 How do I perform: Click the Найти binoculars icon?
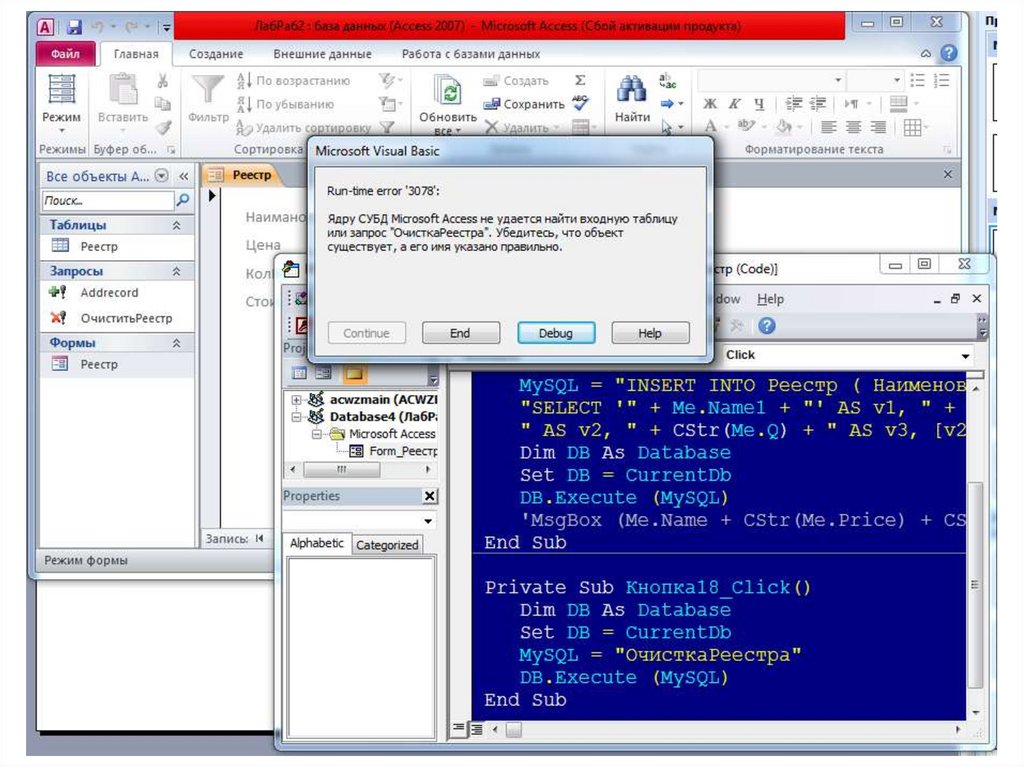631,90
